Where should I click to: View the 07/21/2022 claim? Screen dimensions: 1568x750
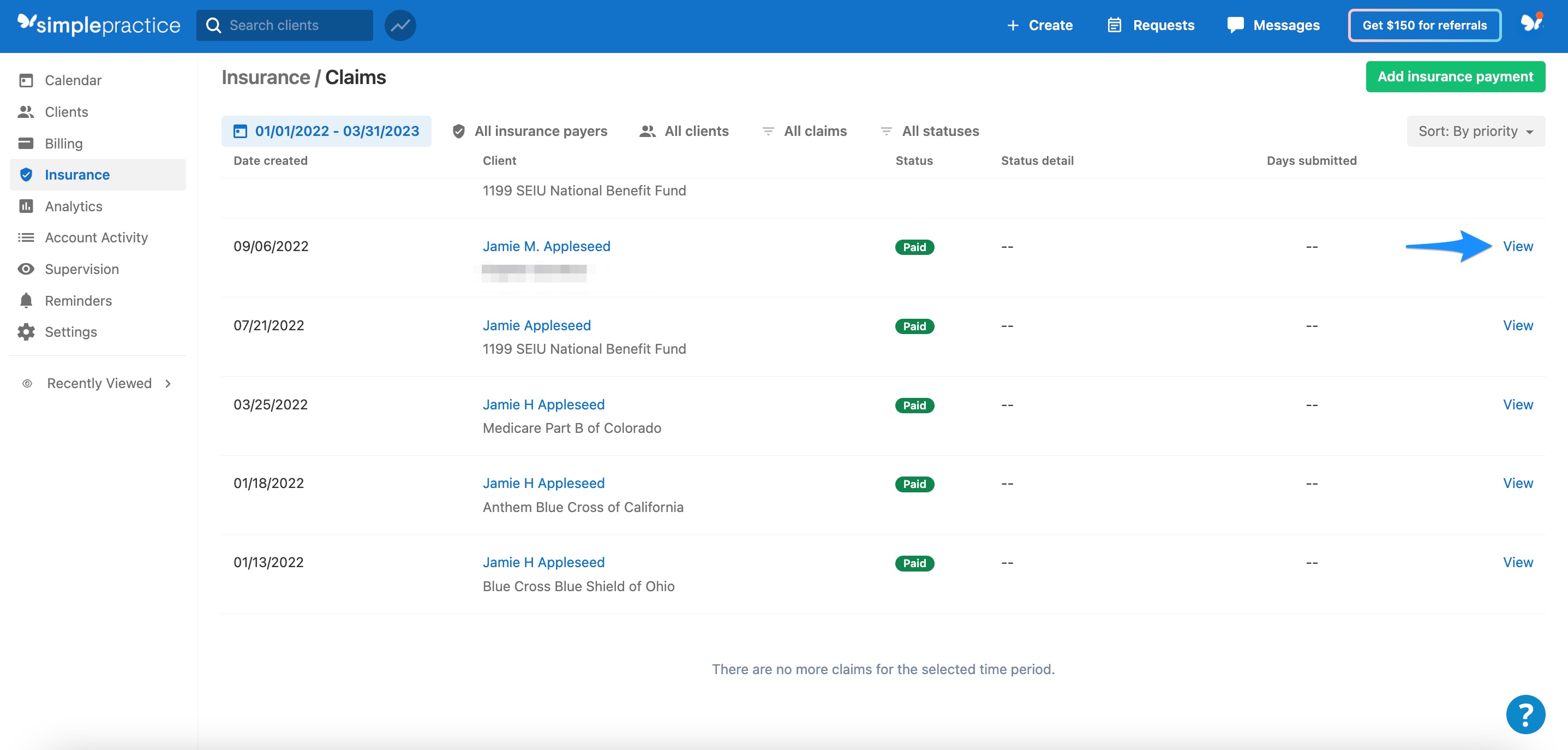pos(1517,326)
